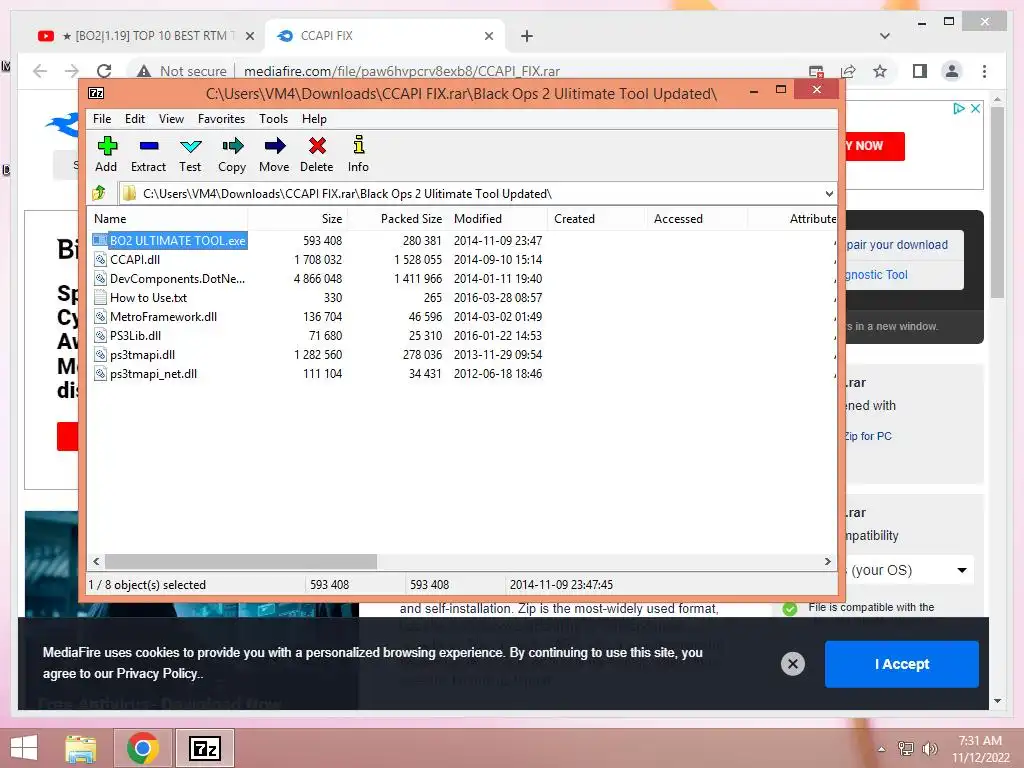Sort the file list by Name column

(167, 219)
